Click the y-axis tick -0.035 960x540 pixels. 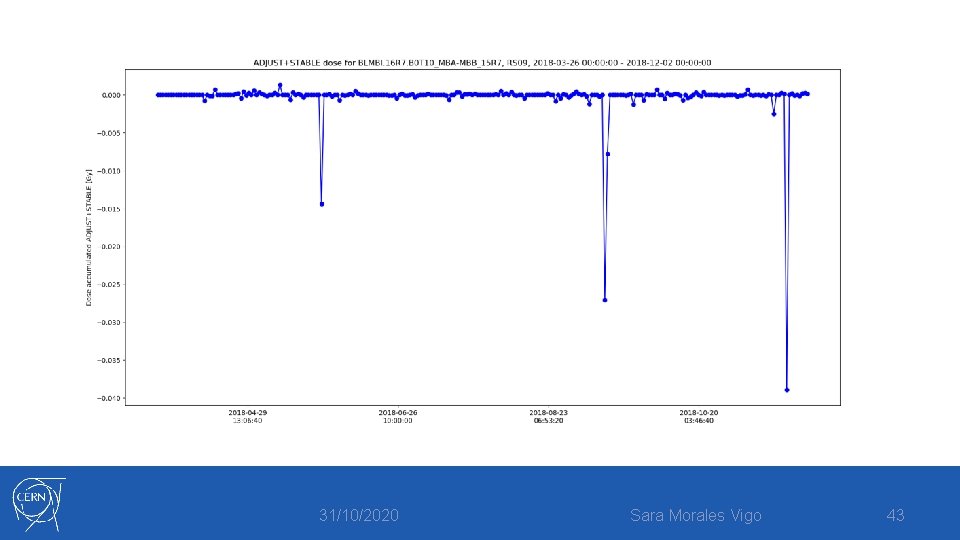point(109,360)
